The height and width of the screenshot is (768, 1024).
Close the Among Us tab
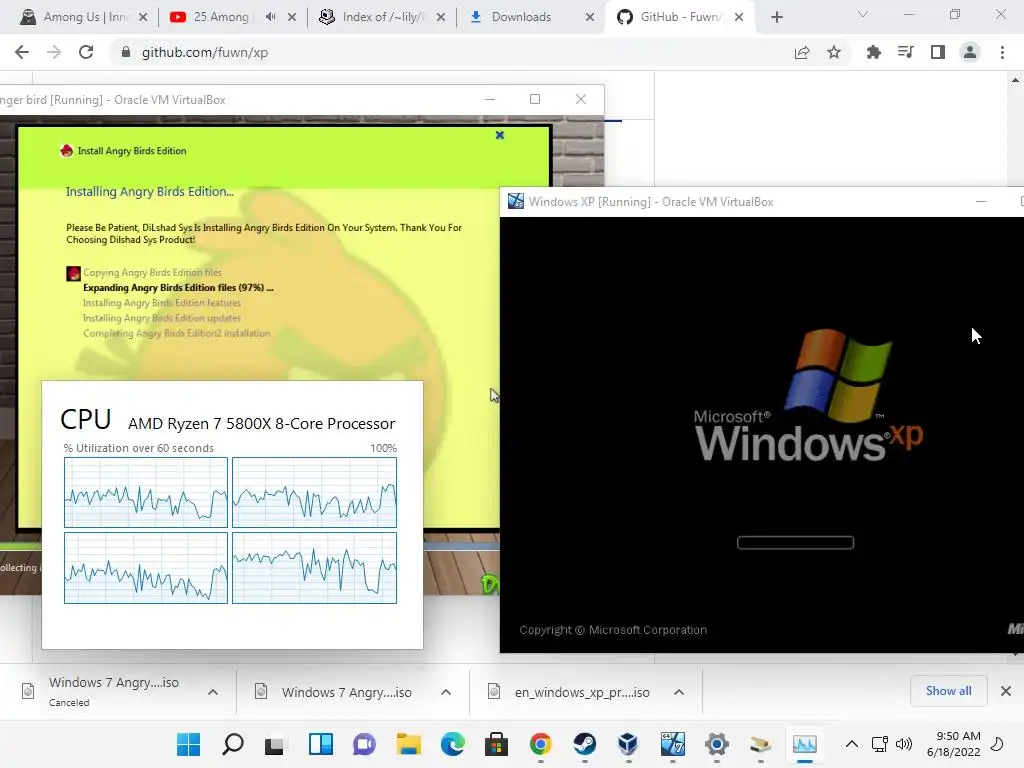(x=143, y=17)
